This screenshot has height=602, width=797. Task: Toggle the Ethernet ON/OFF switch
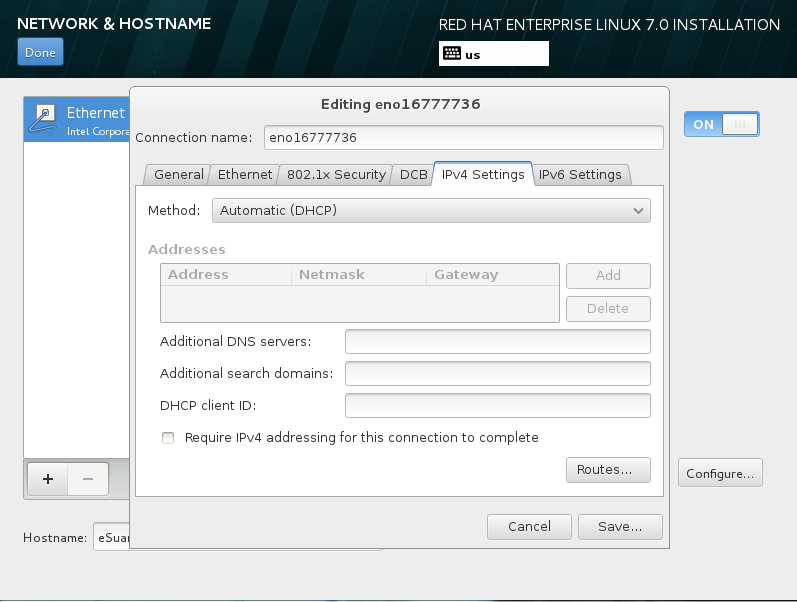[721, 124]
